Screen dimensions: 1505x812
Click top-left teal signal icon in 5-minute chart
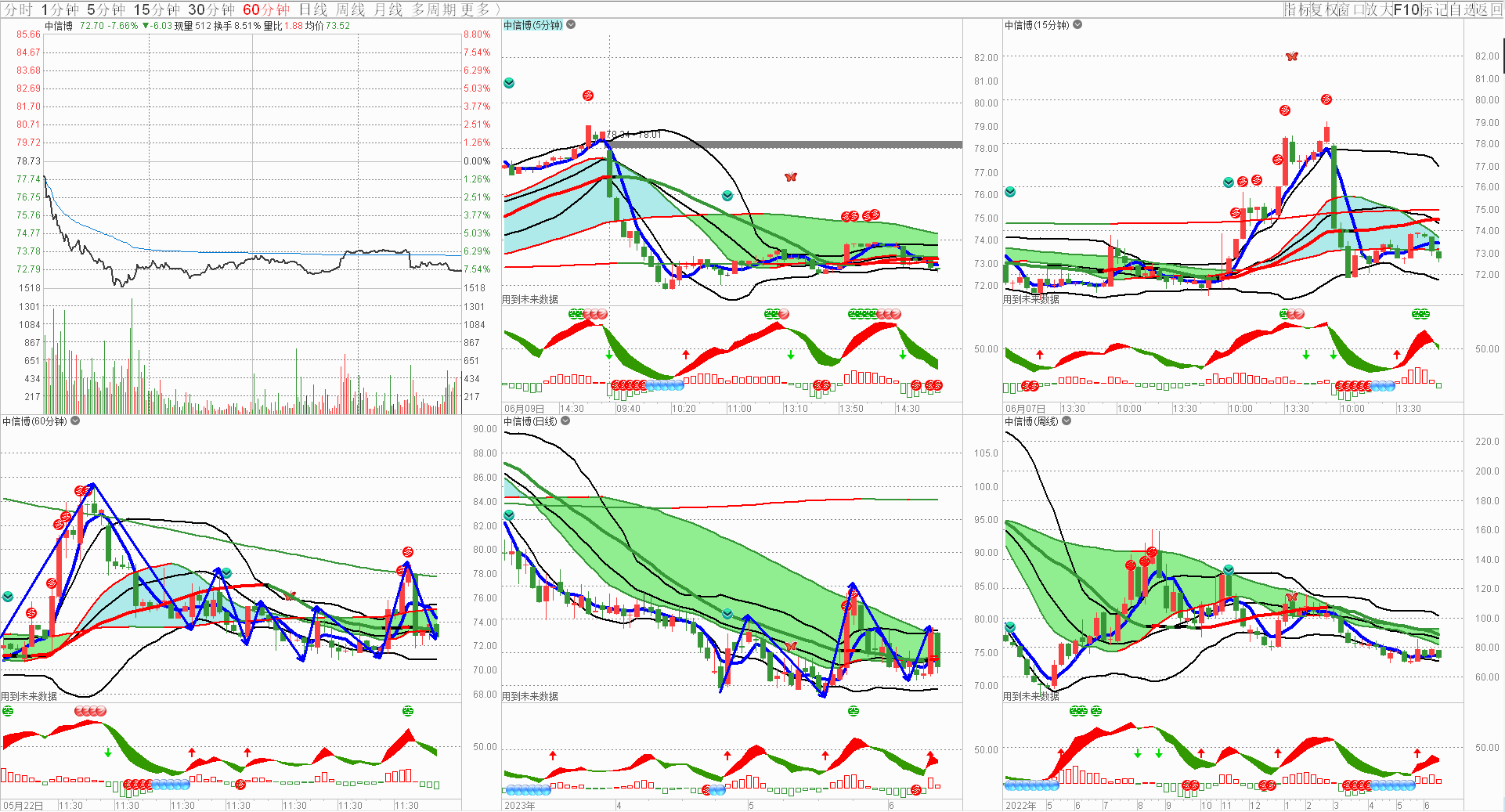509,83
